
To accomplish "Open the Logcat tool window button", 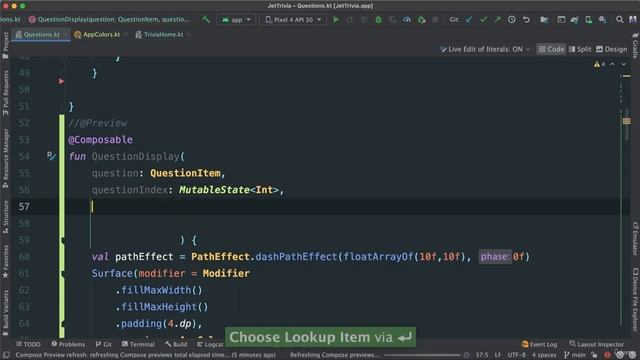I will pos(210,344).
